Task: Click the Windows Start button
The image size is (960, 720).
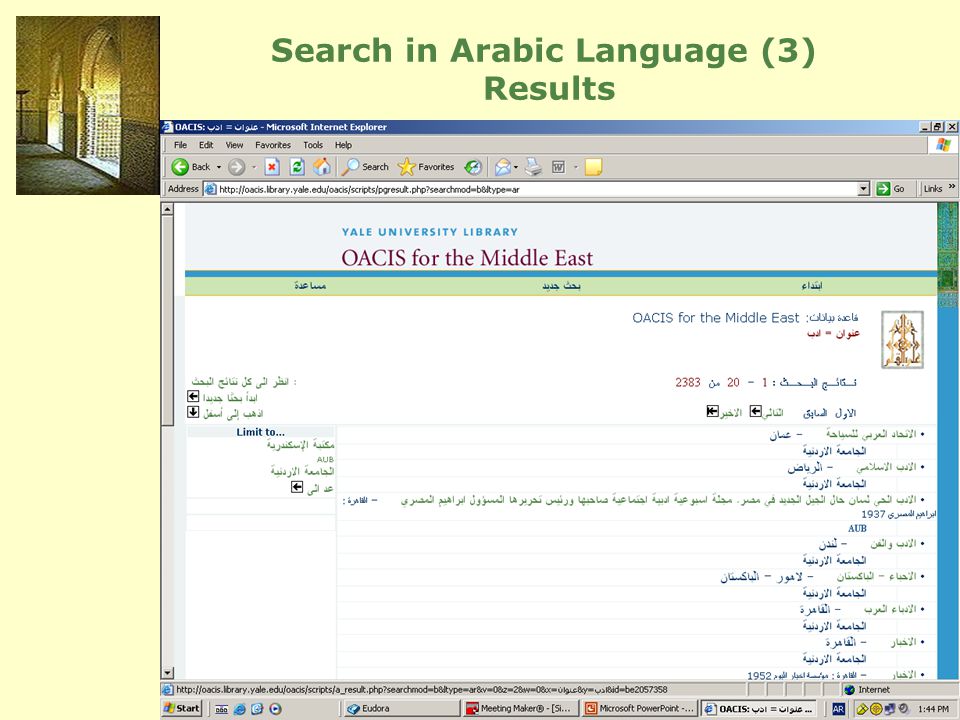Action: point(182,708)
